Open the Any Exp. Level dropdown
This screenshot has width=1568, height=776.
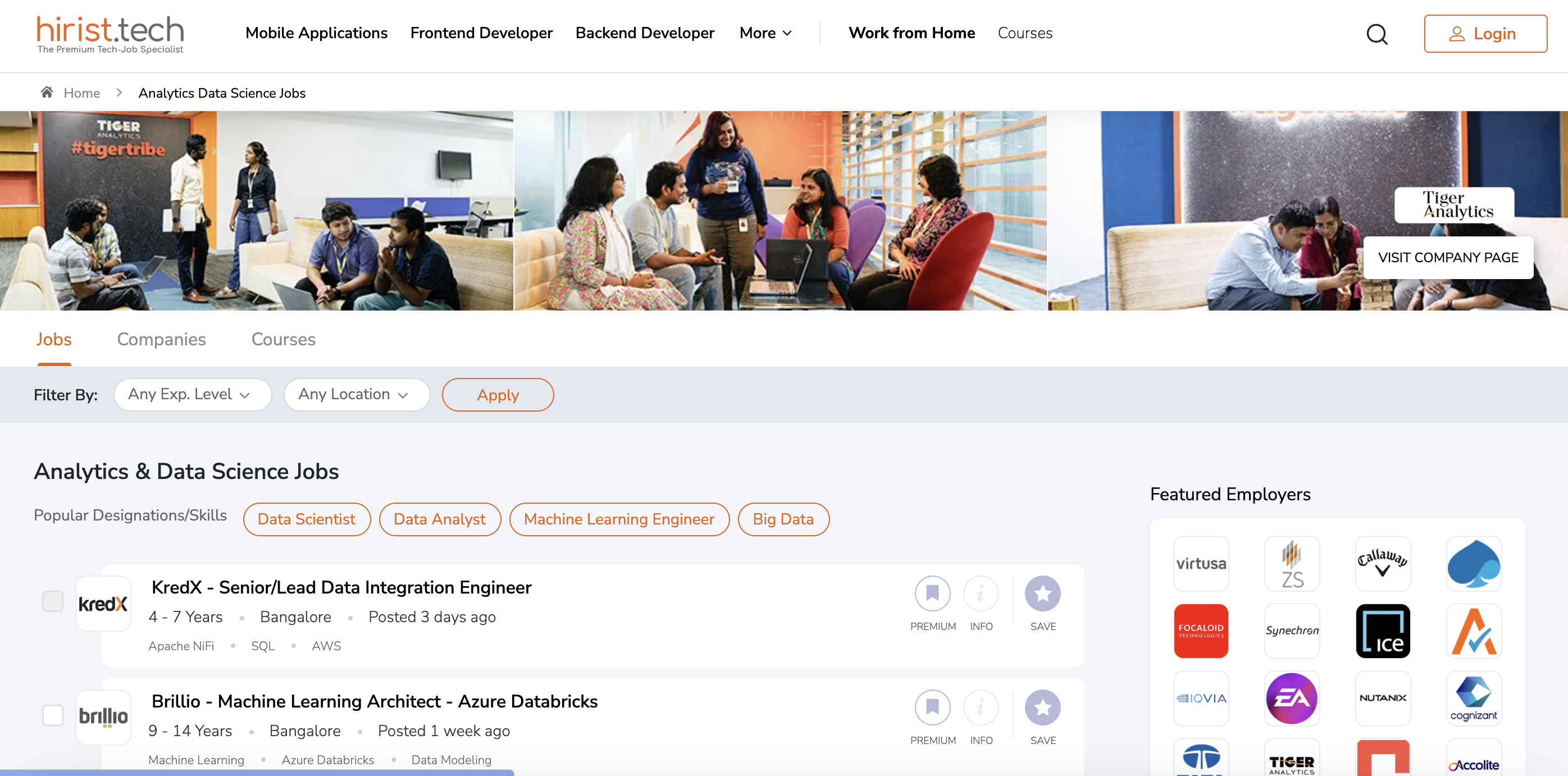coord(192,394)
